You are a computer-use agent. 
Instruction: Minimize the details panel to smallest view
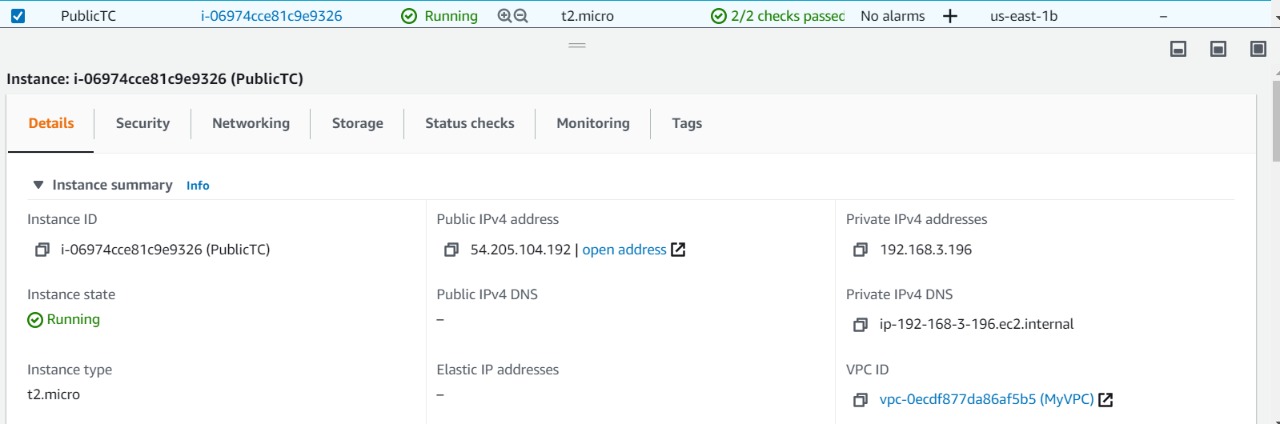click(x=1179, y=49)
